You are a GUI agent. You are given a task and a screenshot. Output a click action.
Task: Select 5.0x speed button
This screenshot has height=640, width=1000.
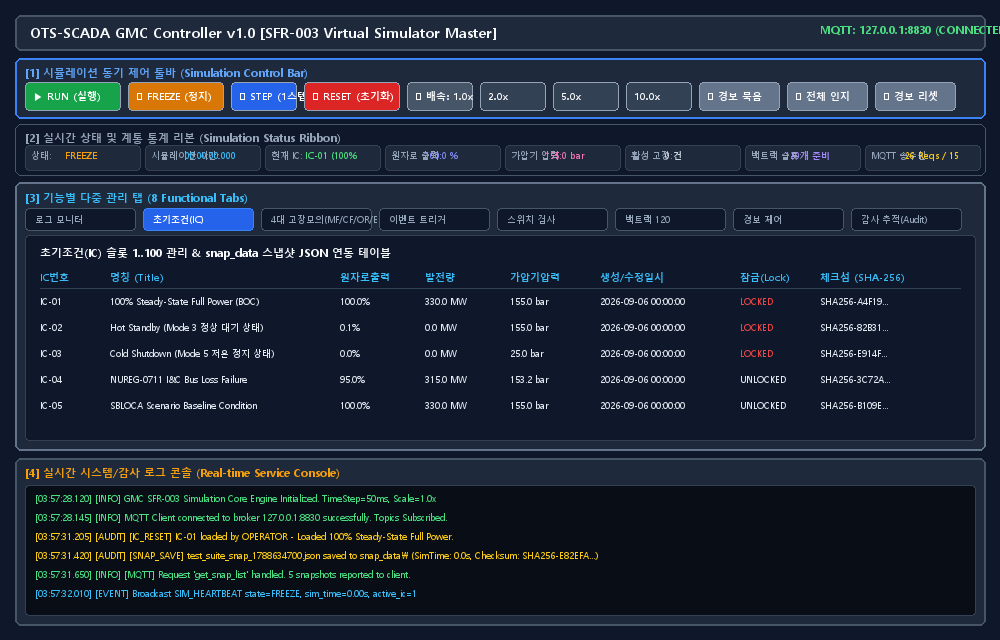coord(585,97)
